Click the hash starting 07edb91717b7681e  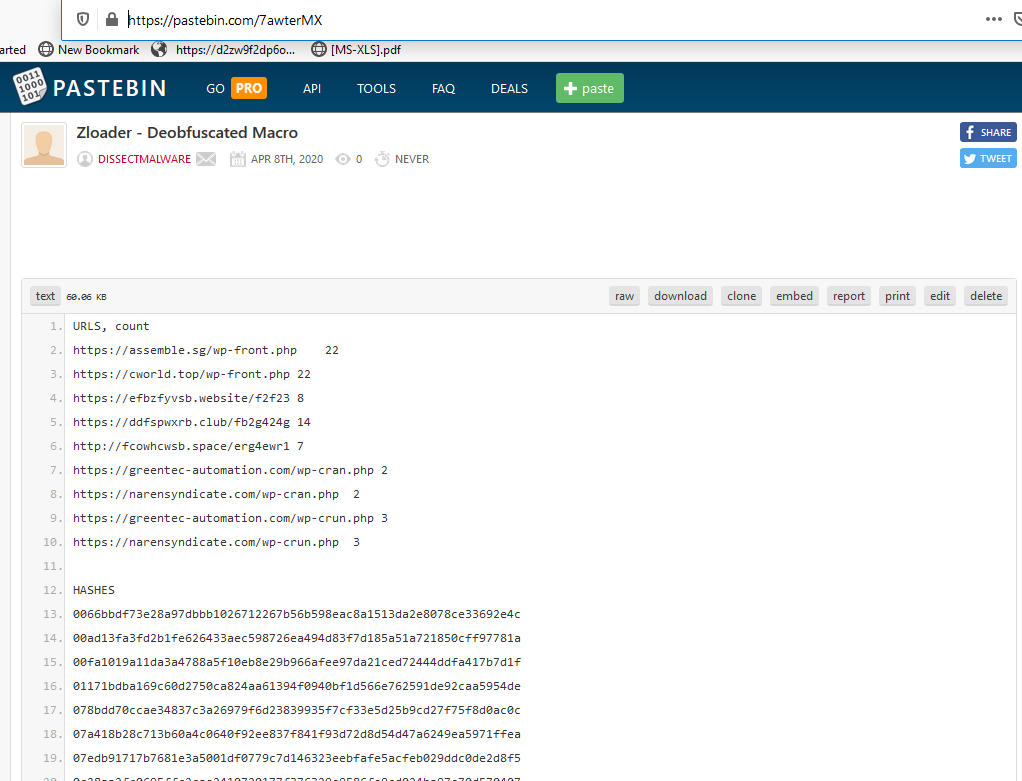coord(297,758)
